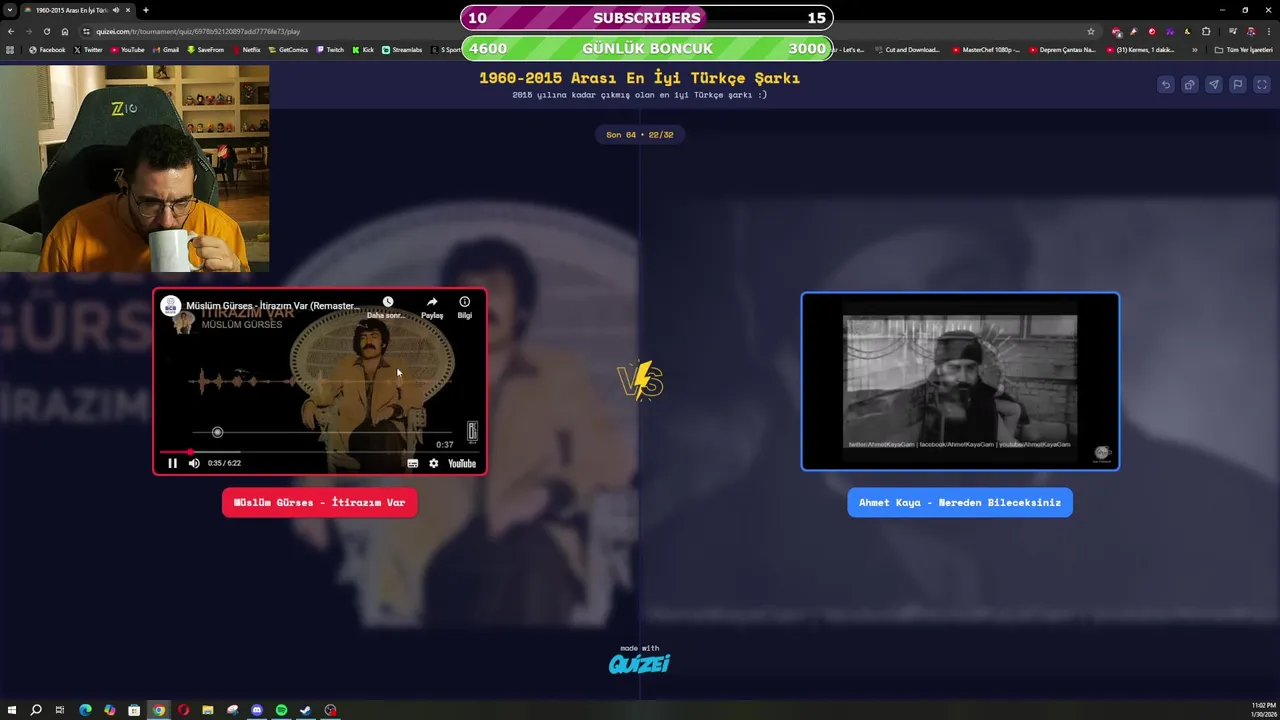The width and height of the screenshot is (1280, 720).
Task: Open the Kick bookmark
Action: 363,49
